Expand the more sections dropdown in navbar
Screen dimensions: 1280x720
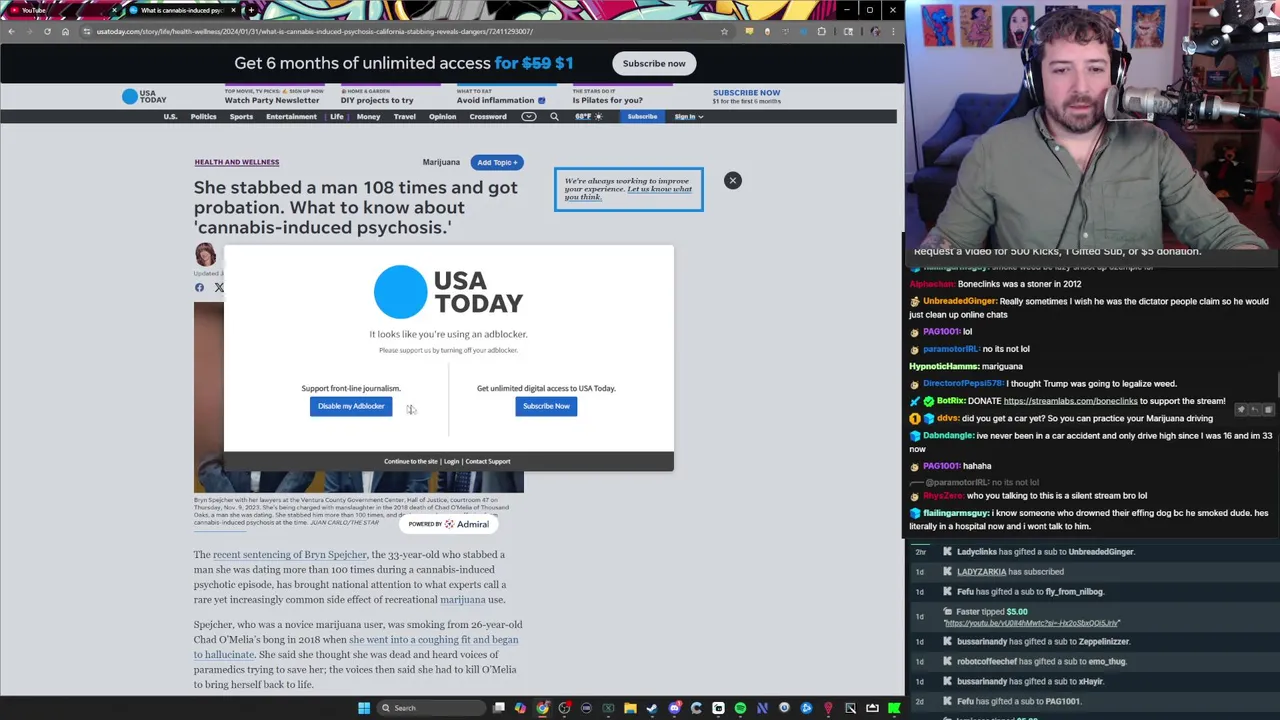pyautogui.click(x=529, y=117)
